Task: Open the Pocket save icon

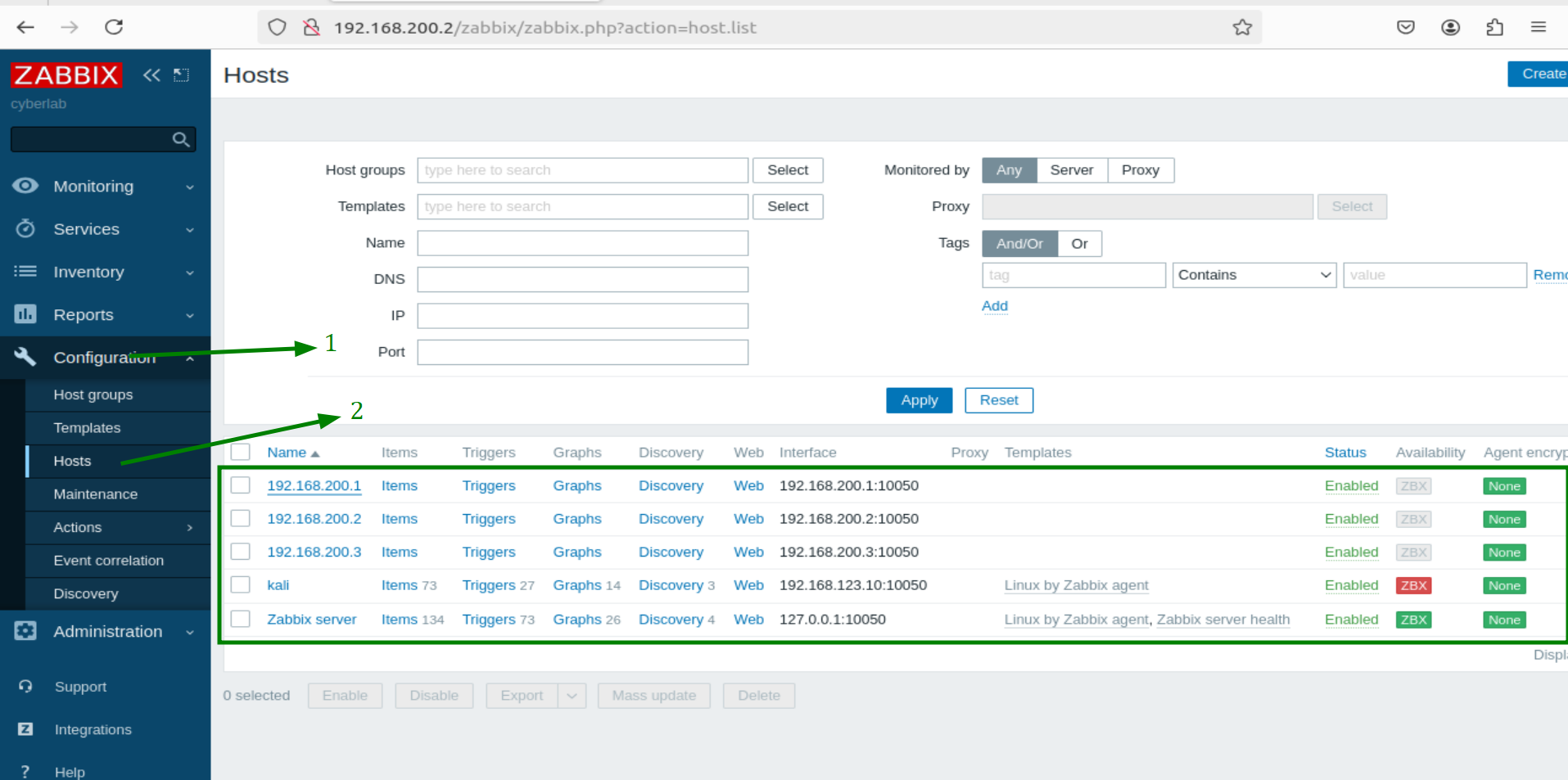Action: tap(1406, 27)
